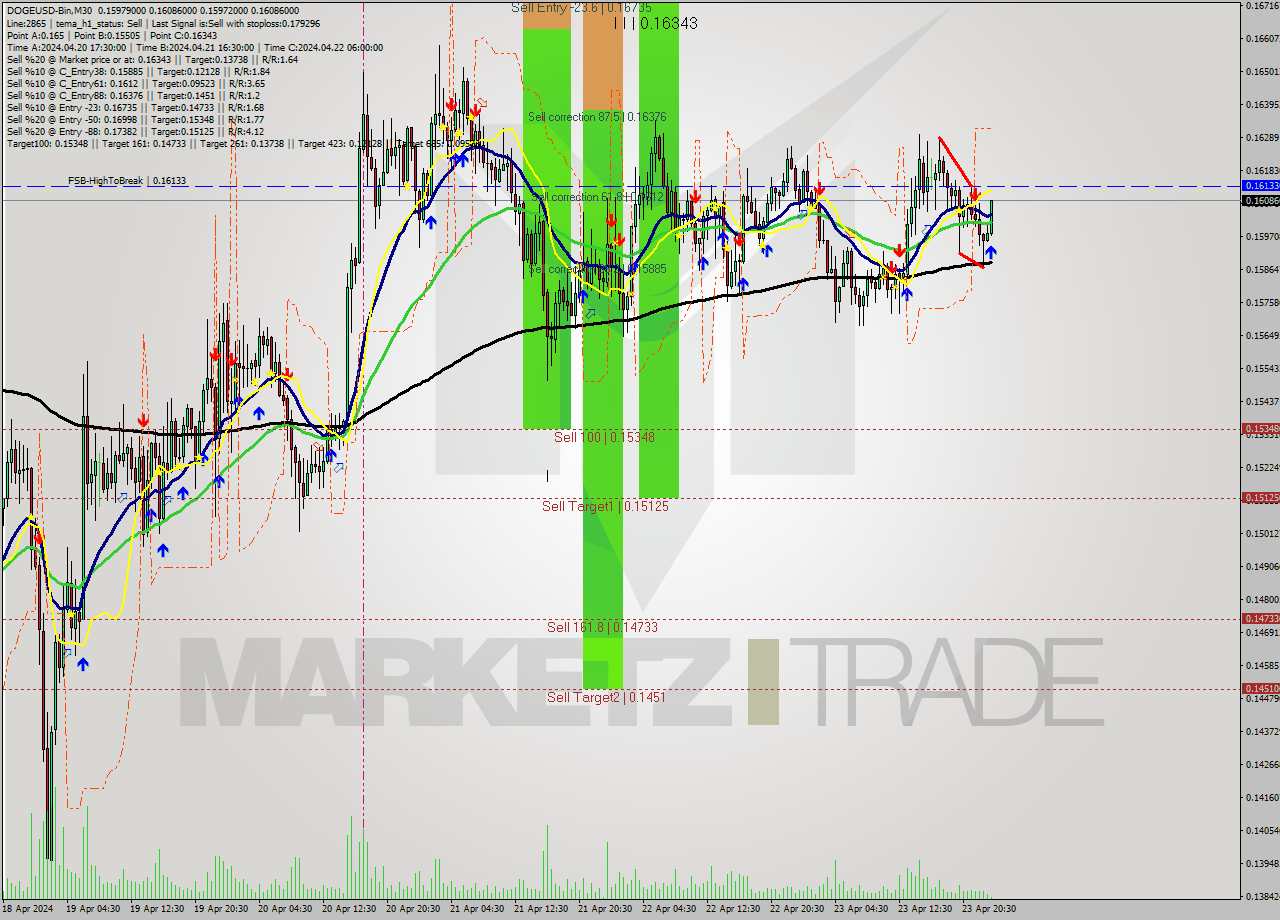Select the red 0.15348 price axis tag

pyautogui.click(x=1260, y=429)
